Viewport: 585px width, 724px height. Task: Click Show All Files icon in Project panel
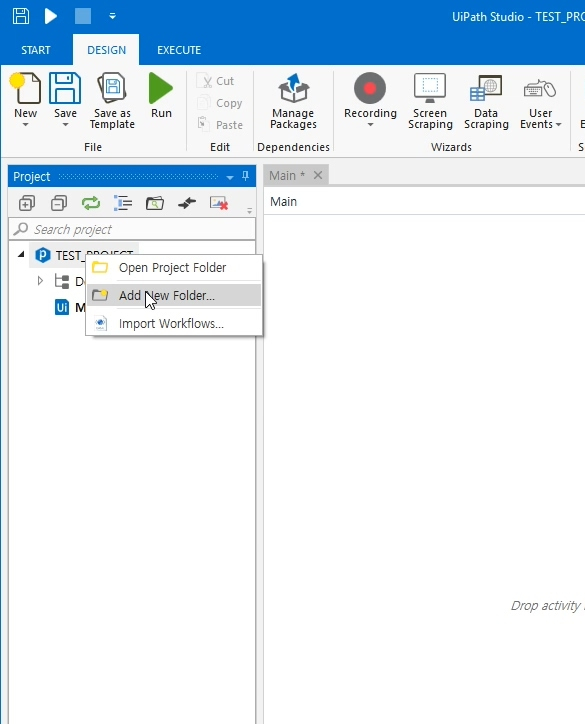pos(123,203)
